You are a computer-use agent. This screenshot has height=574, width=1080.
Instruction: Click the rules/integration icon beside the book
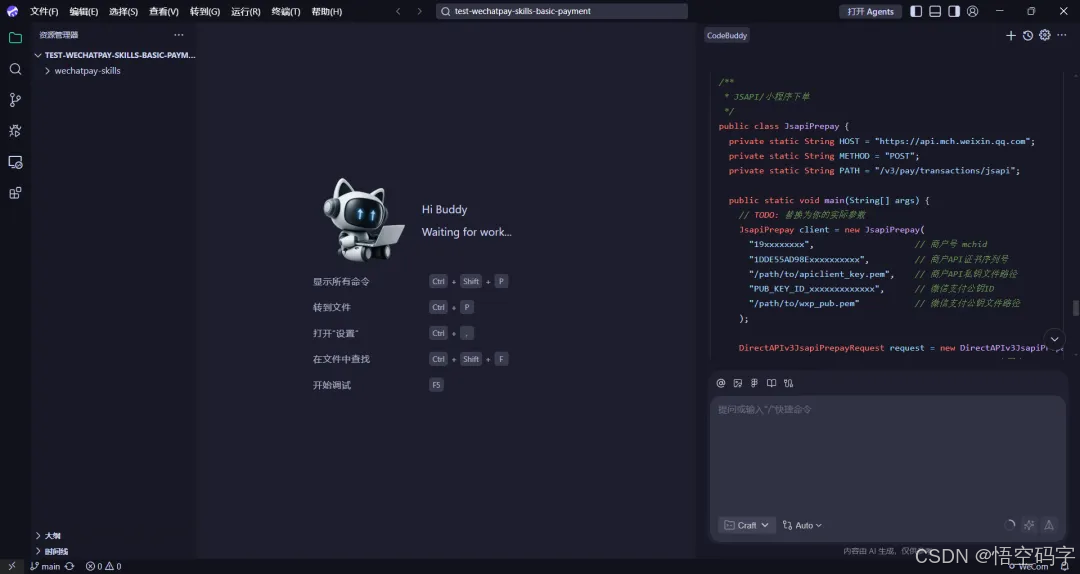tap(789, 383)
